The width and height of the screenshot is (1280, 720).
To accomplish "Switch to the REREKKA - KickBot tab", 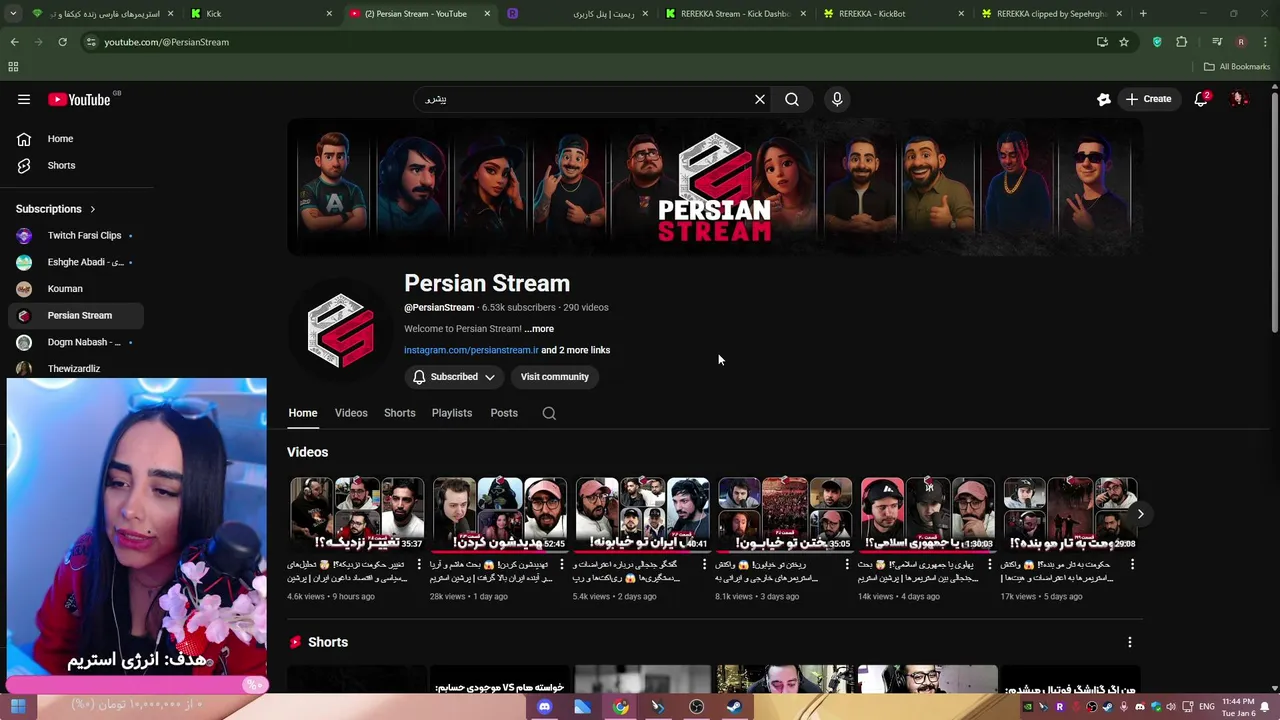I will coord(894,14).
